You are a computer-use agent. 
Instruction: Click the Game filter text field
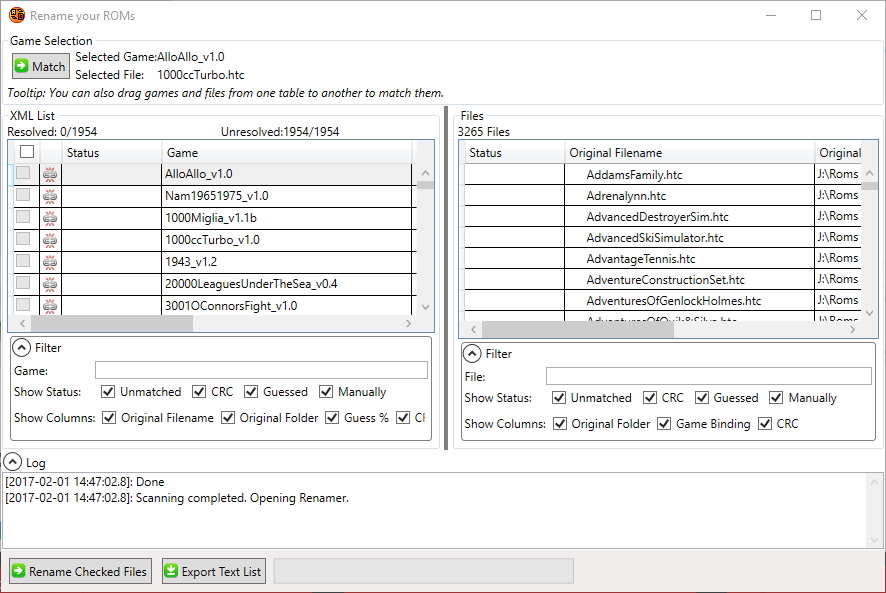[261, 370]
